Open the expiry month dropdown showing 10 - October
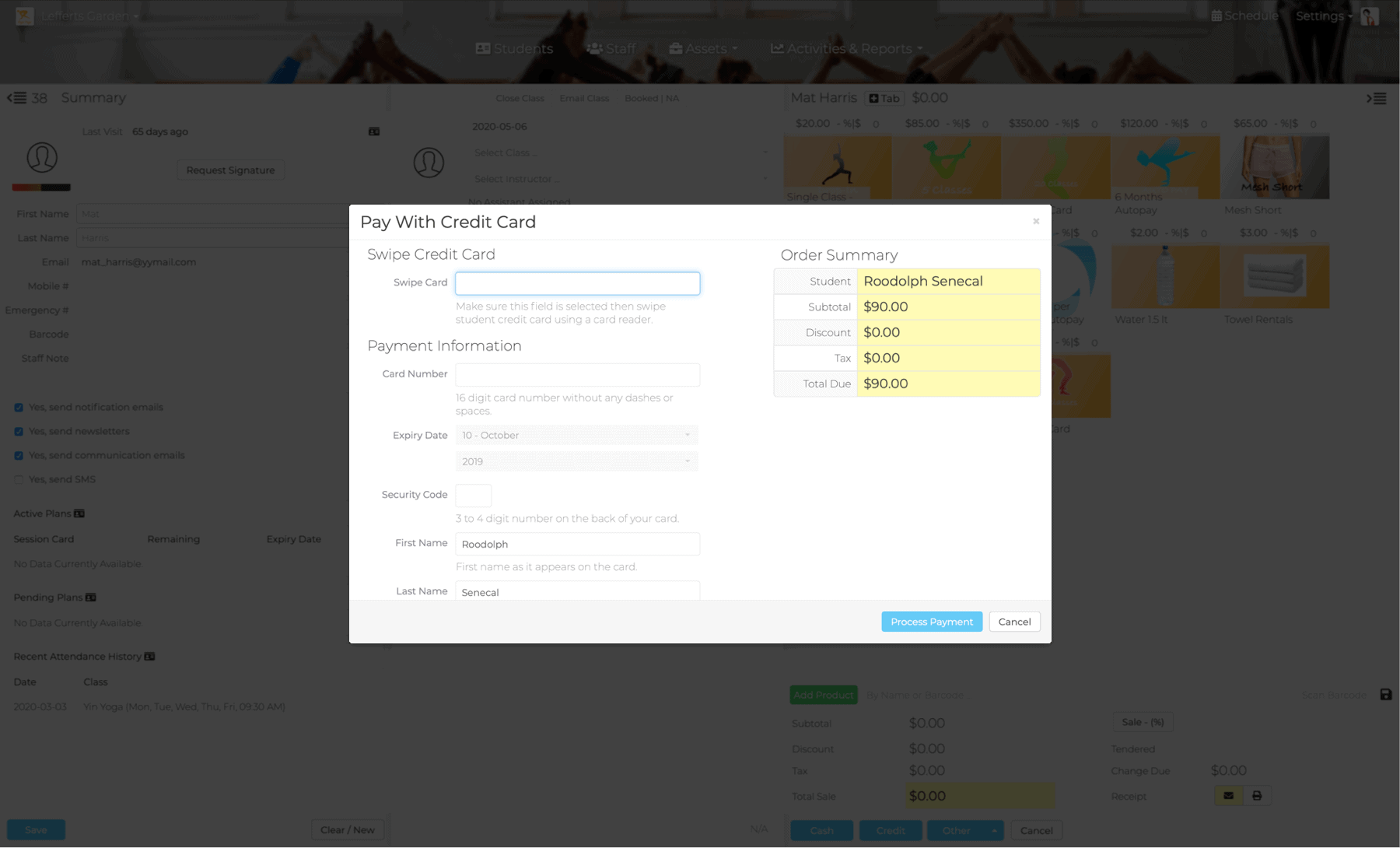 coord(576,435)
